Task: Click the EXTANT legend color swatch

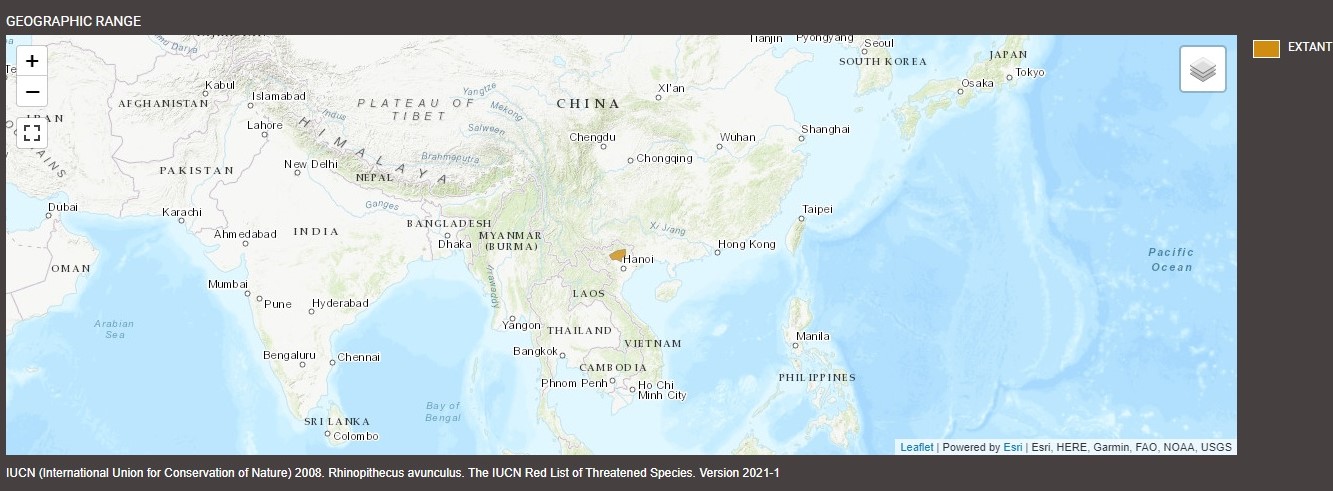Action: point(1266,48)
